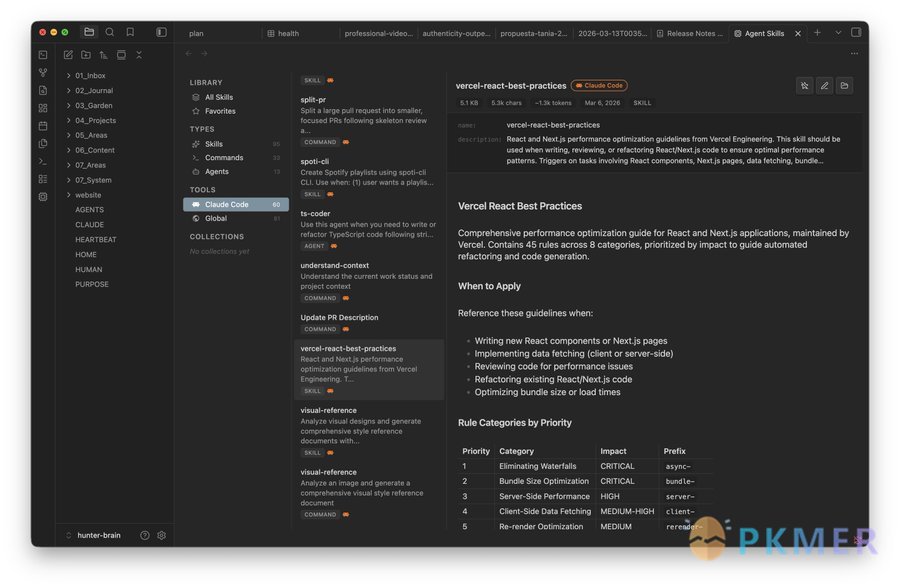Open the spoti-cli skill entry
The height and width of the screenshot is (588, 900).
click(368, 177)
